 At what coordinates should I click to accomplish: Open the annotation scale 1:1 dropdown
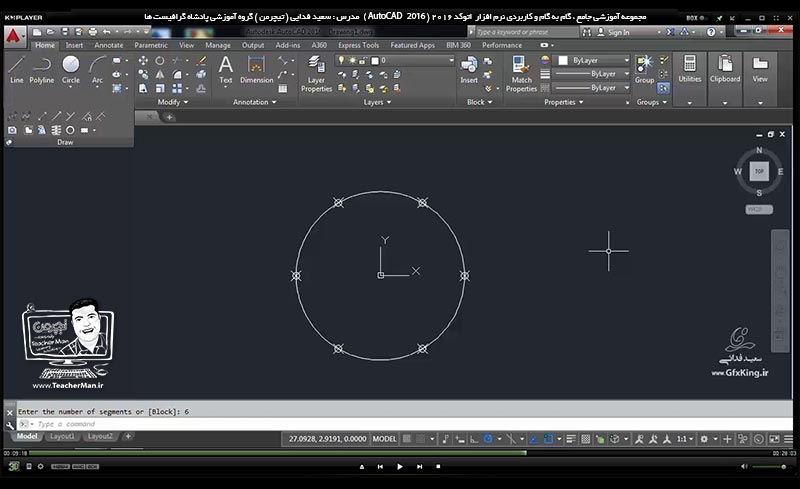(685, 439)
